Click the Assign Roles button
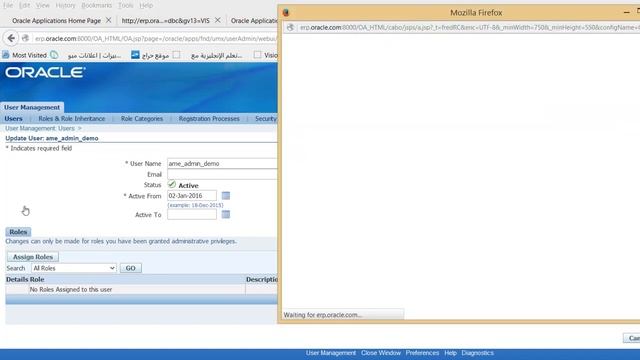 tap(33, 257)
